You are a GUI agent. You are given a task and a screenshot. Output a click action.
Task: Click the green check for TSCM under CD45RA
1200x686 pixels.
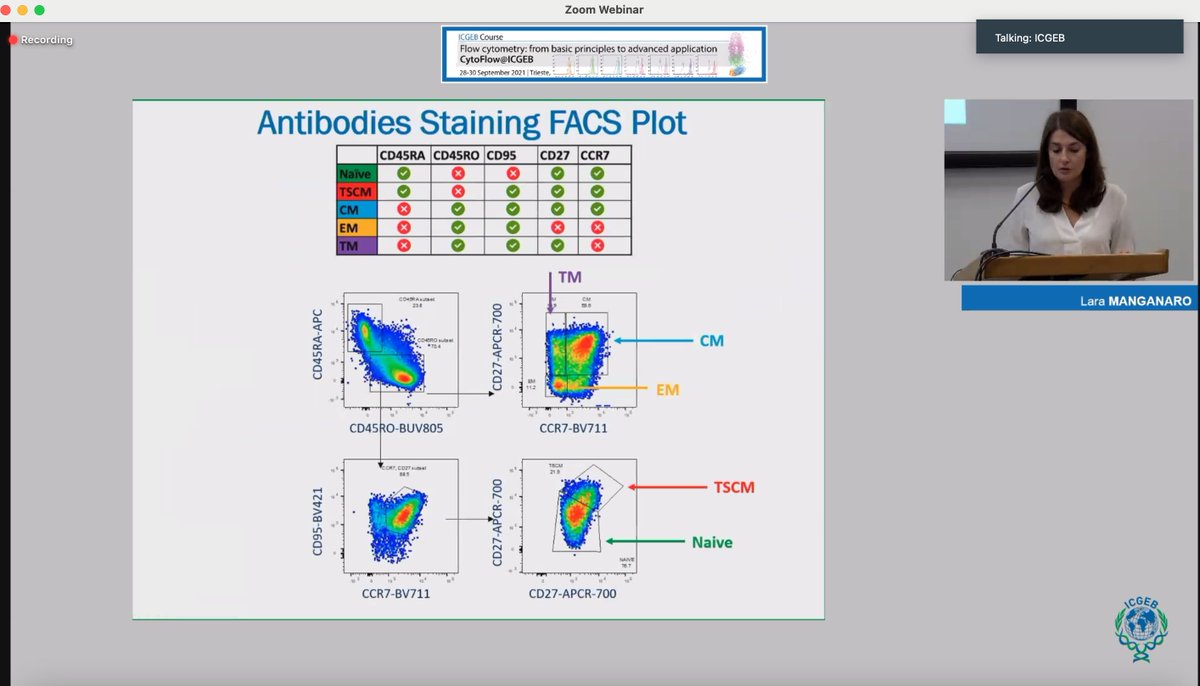tap(403, 191)
